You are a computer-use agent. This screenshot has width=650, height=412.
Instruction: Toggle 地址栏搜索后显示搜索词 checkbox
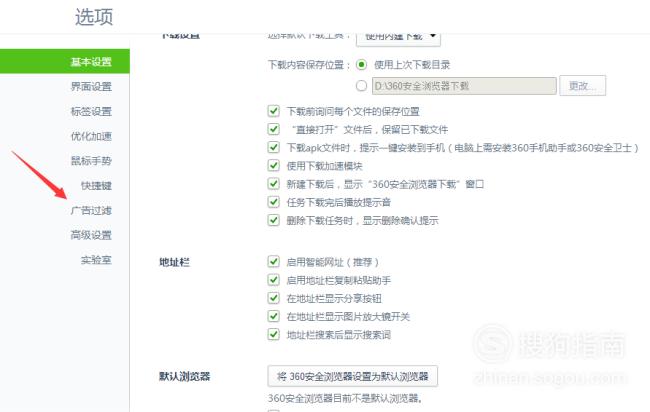(x=274, y=334)
